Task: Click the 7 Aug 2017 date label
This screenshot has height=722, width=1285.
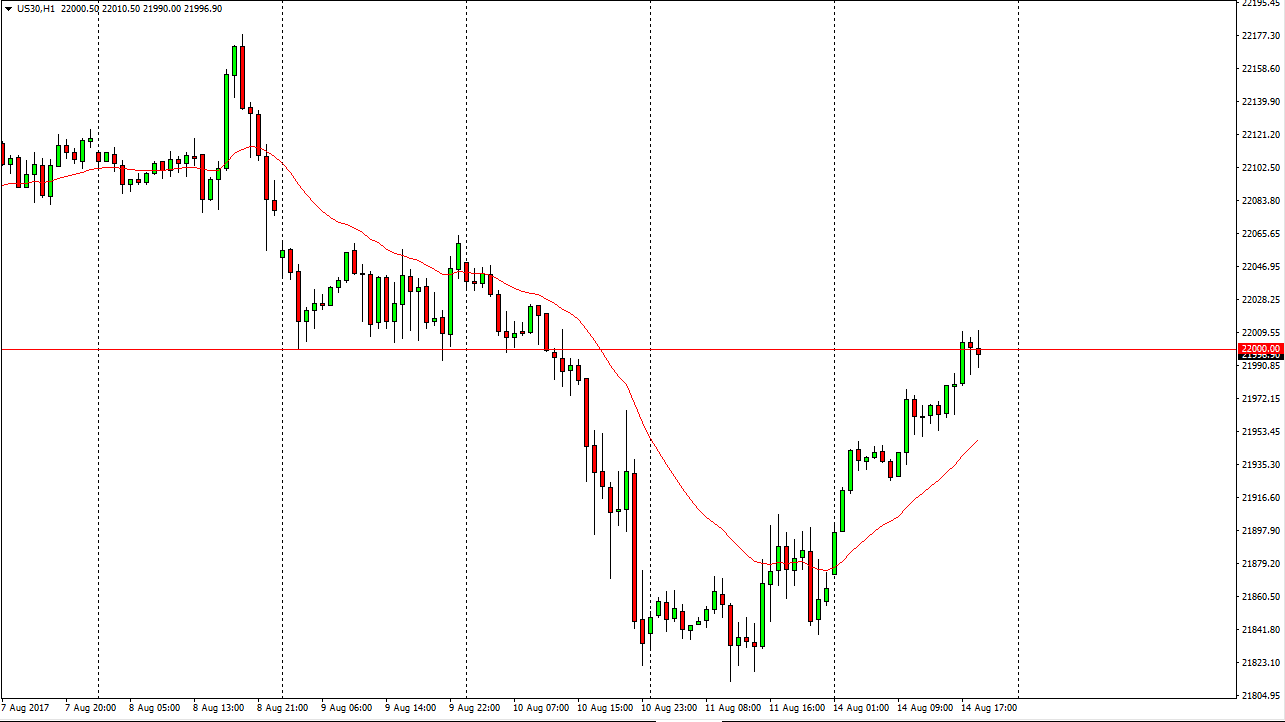Action: 28,708
